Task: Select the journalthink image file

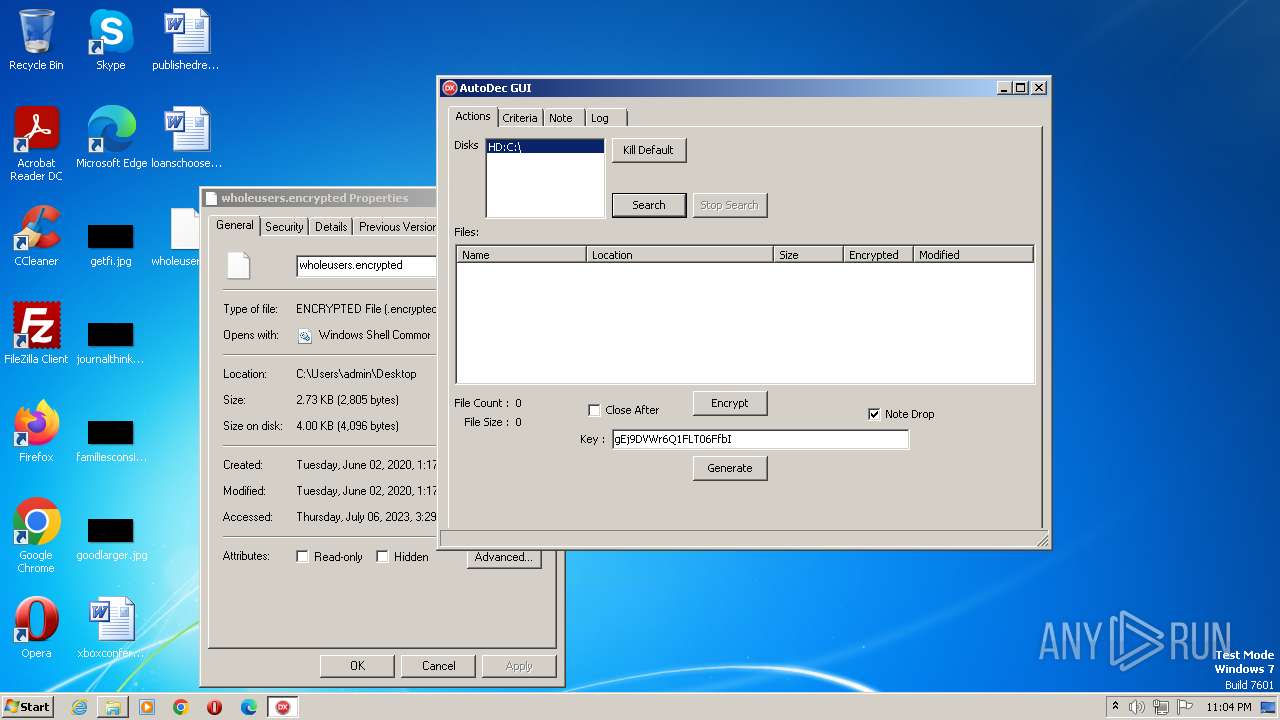Action: point(110,342)
